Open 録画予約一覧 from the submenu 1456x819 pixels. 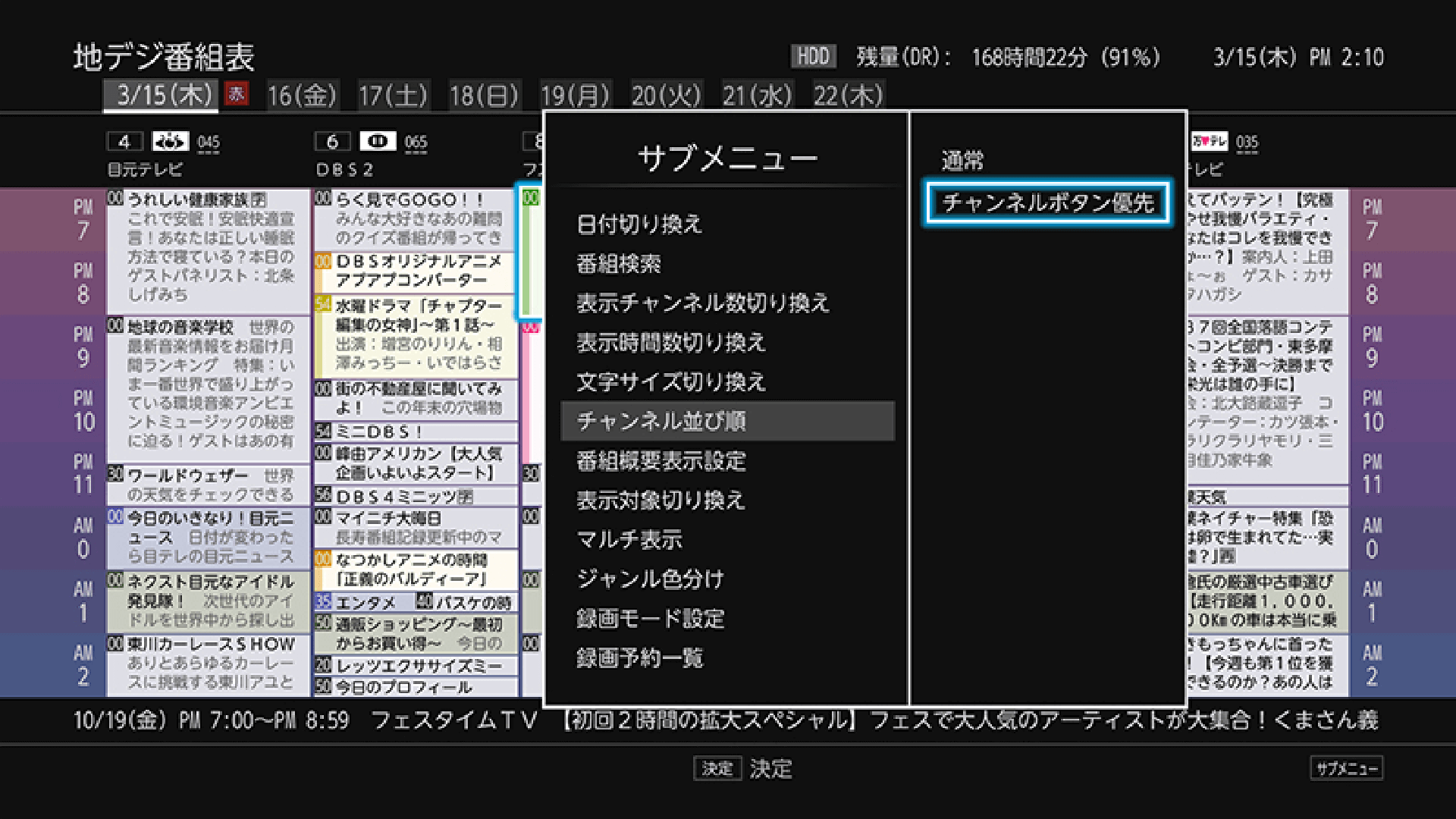click(x=639, y=657)
